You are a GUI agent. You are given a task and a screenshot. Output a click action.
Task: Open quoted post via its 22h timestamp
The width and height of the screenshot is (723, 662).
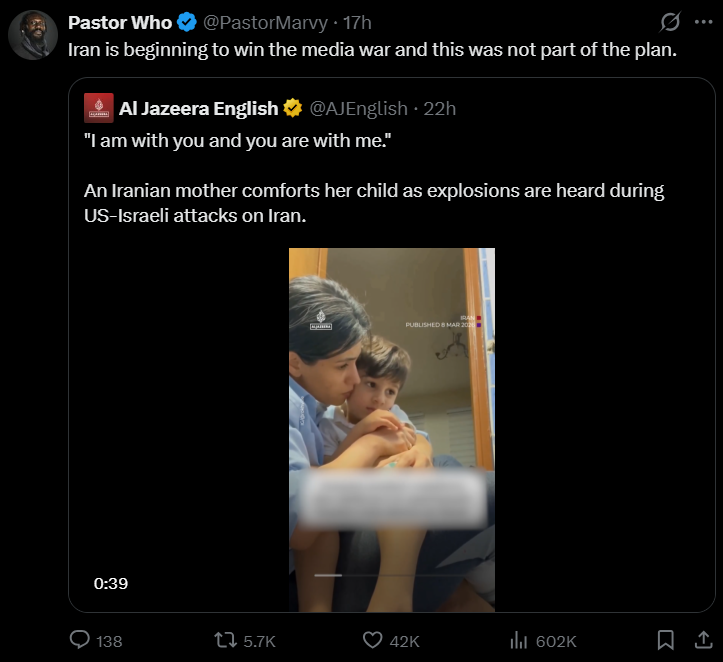pyautogui.click(x=440, y=108)
